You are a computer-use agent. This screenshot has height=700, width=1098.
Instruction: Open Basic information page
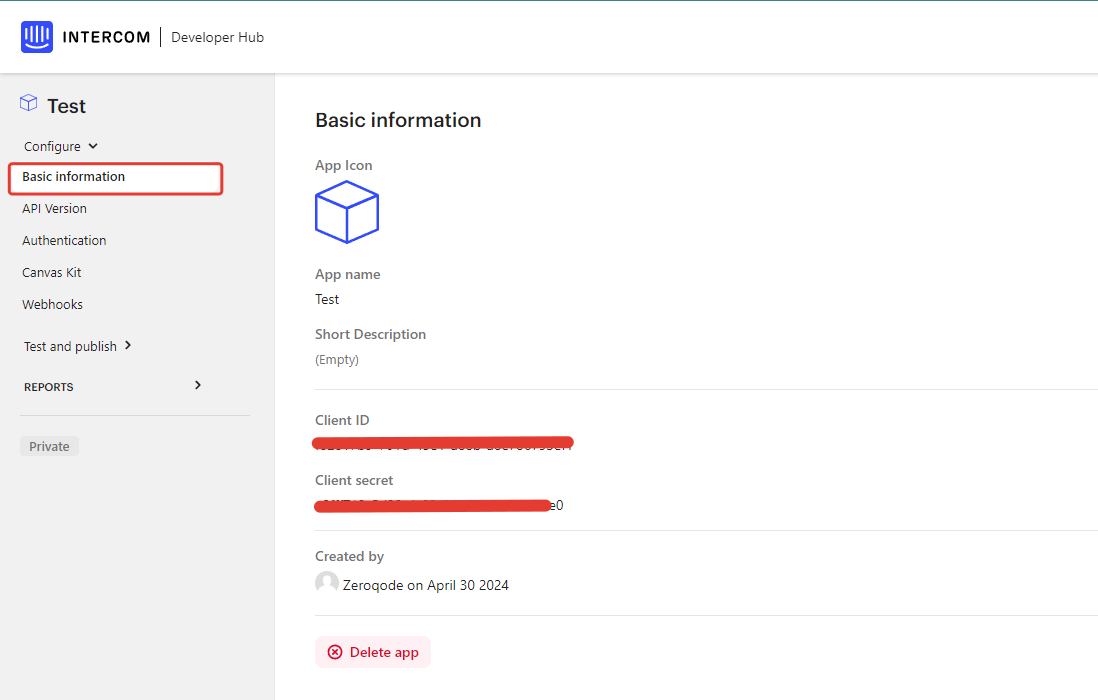click(x=74, y=177)
